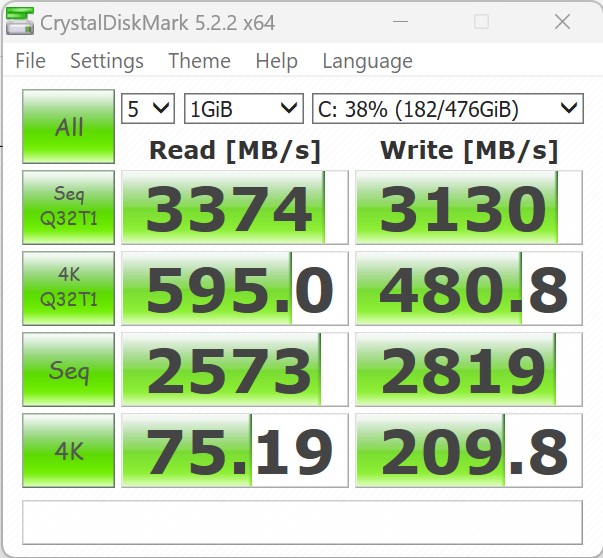Click the Seq write result 2819
This screenshot has width=603, height=558.
(x=469, y=369)
